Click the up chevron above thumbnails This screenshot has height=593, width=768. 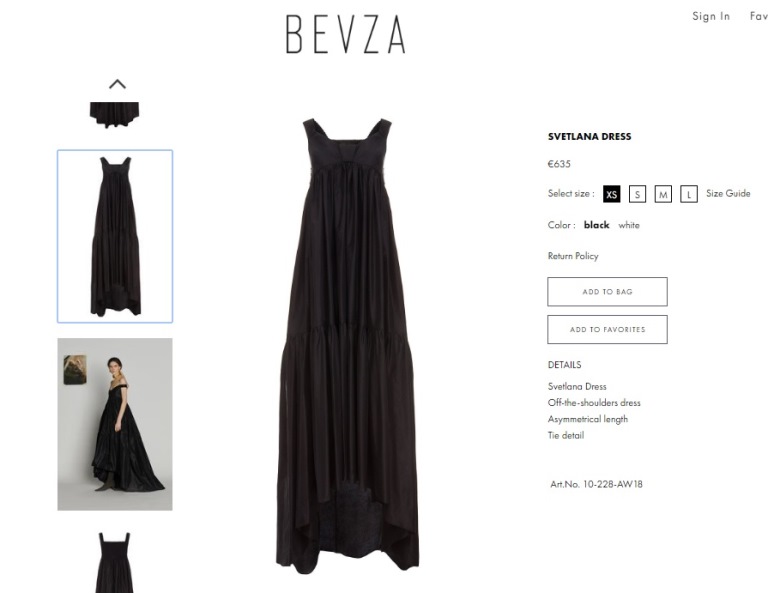pyautogui.click(x=117, y=84)
